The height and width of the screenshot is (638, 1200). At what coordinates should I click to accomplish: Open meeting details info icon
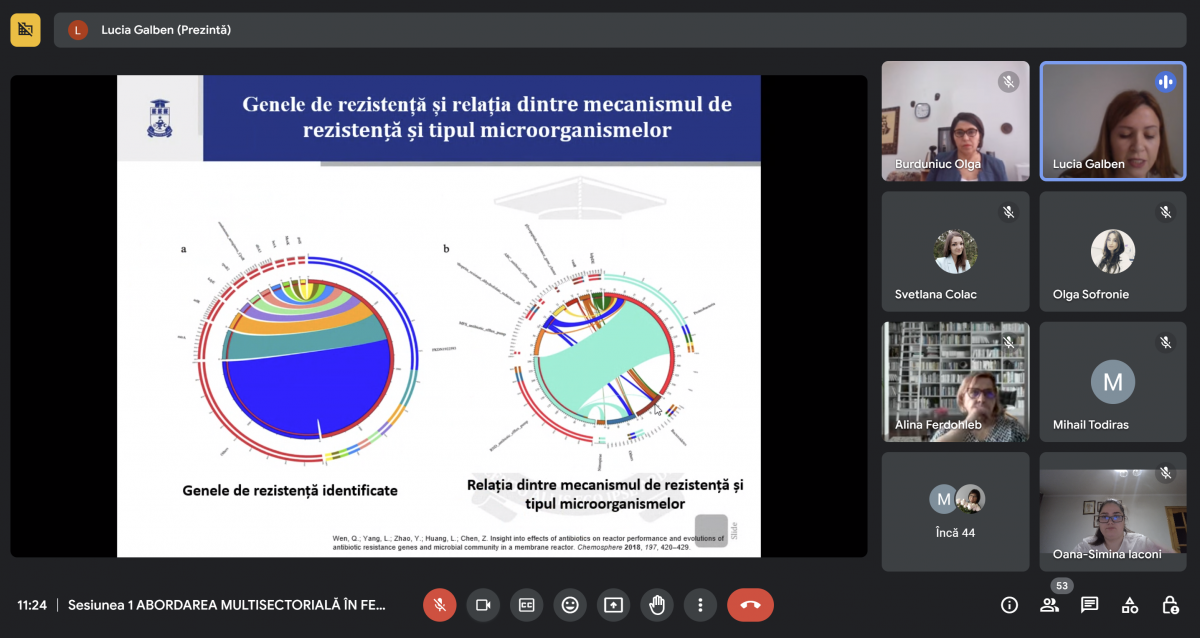pos(1009,605)
